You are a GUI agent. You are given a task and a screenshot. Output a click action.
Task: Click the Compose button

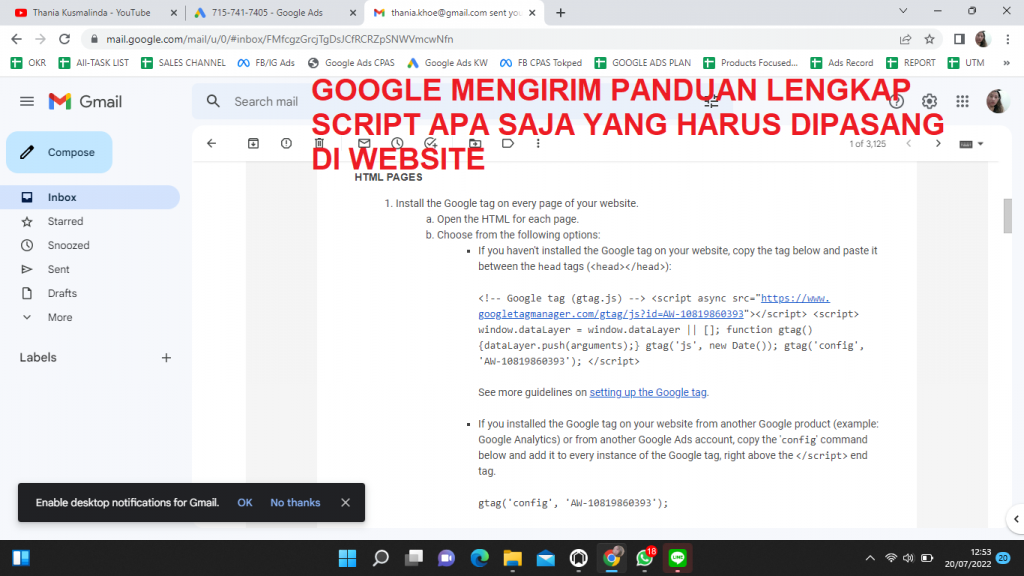[x=60, y=152]
